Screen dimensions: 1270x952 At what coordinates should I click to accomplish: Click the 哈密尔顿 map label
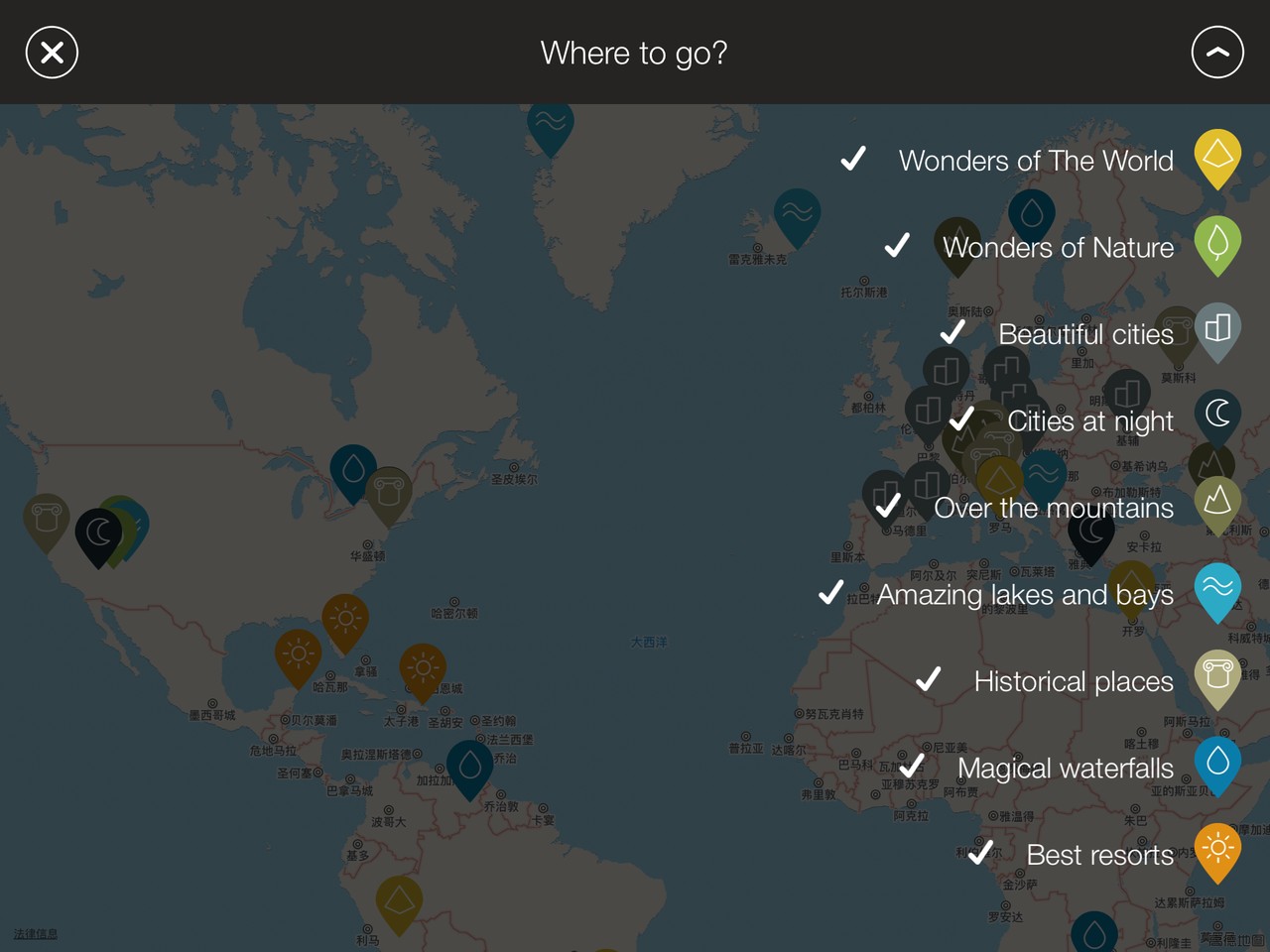[x=454, y=614]
